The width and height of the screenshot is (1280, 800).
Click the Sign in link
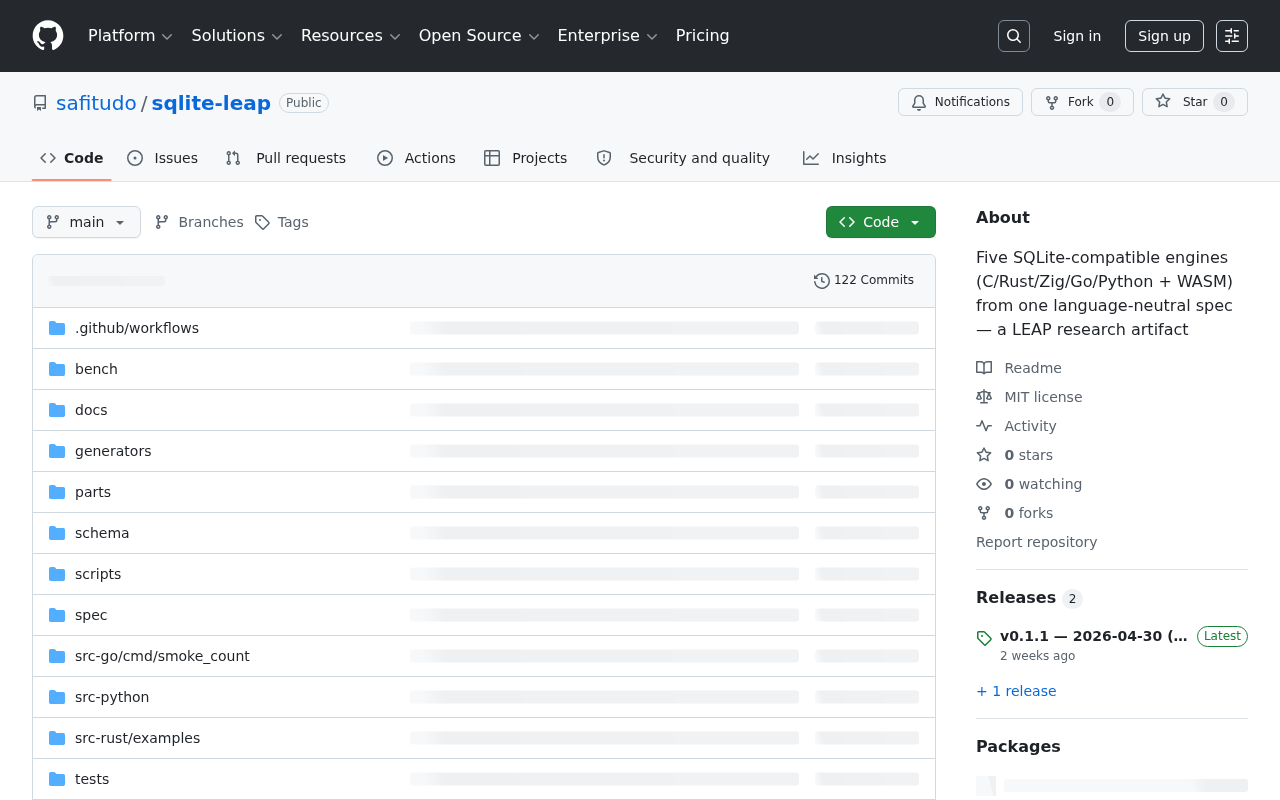(1077, 36)
